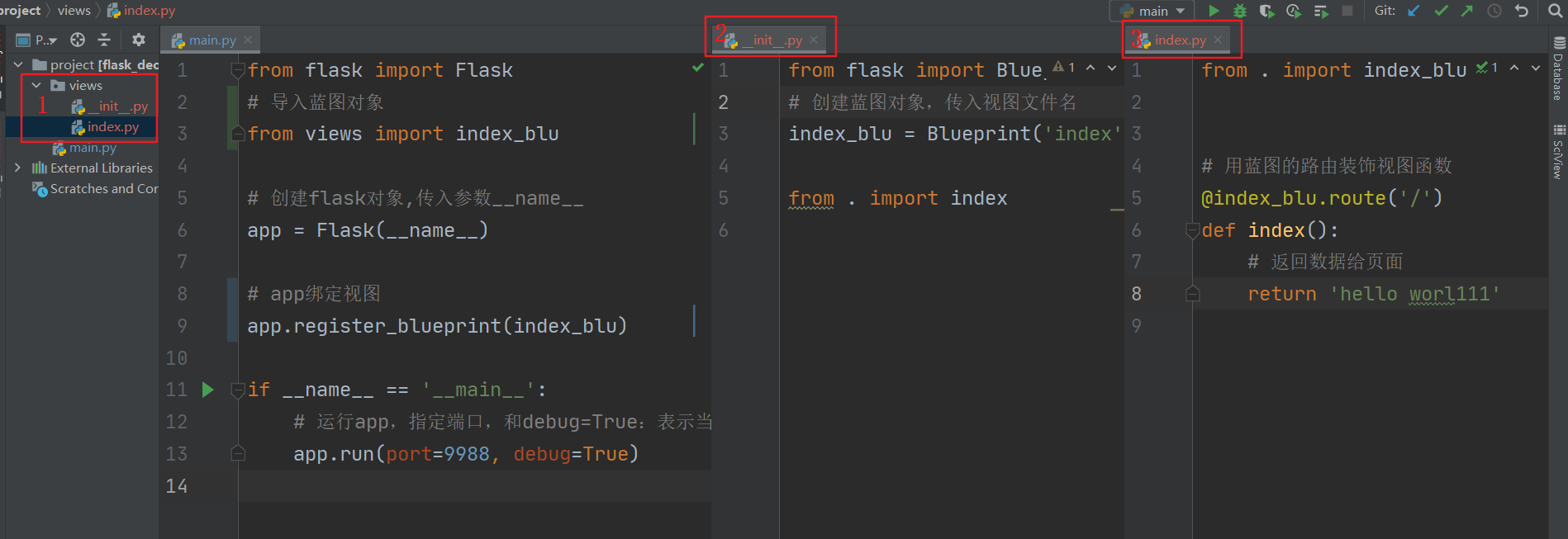Expand the External Libraries node
The image size is (1568, 539).
pyautogui.click(x=18, y=167)
